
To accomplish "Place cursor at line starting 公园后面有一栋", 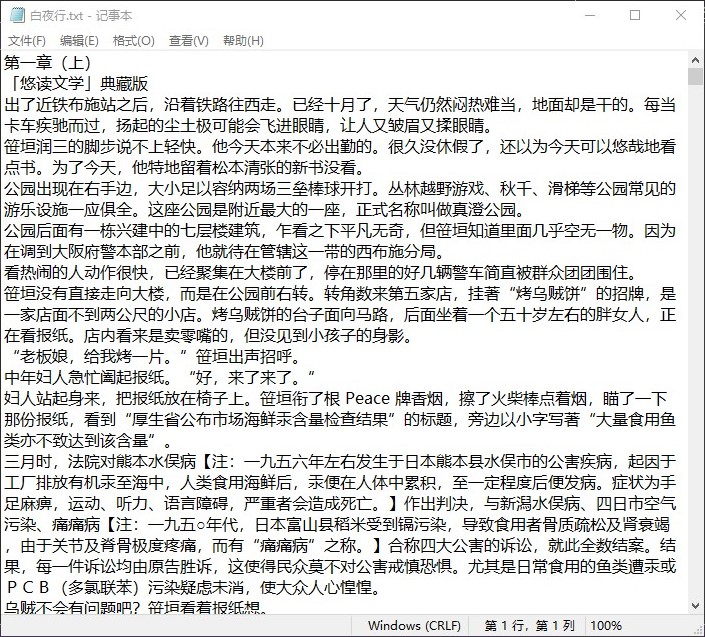I will point(340,231).
